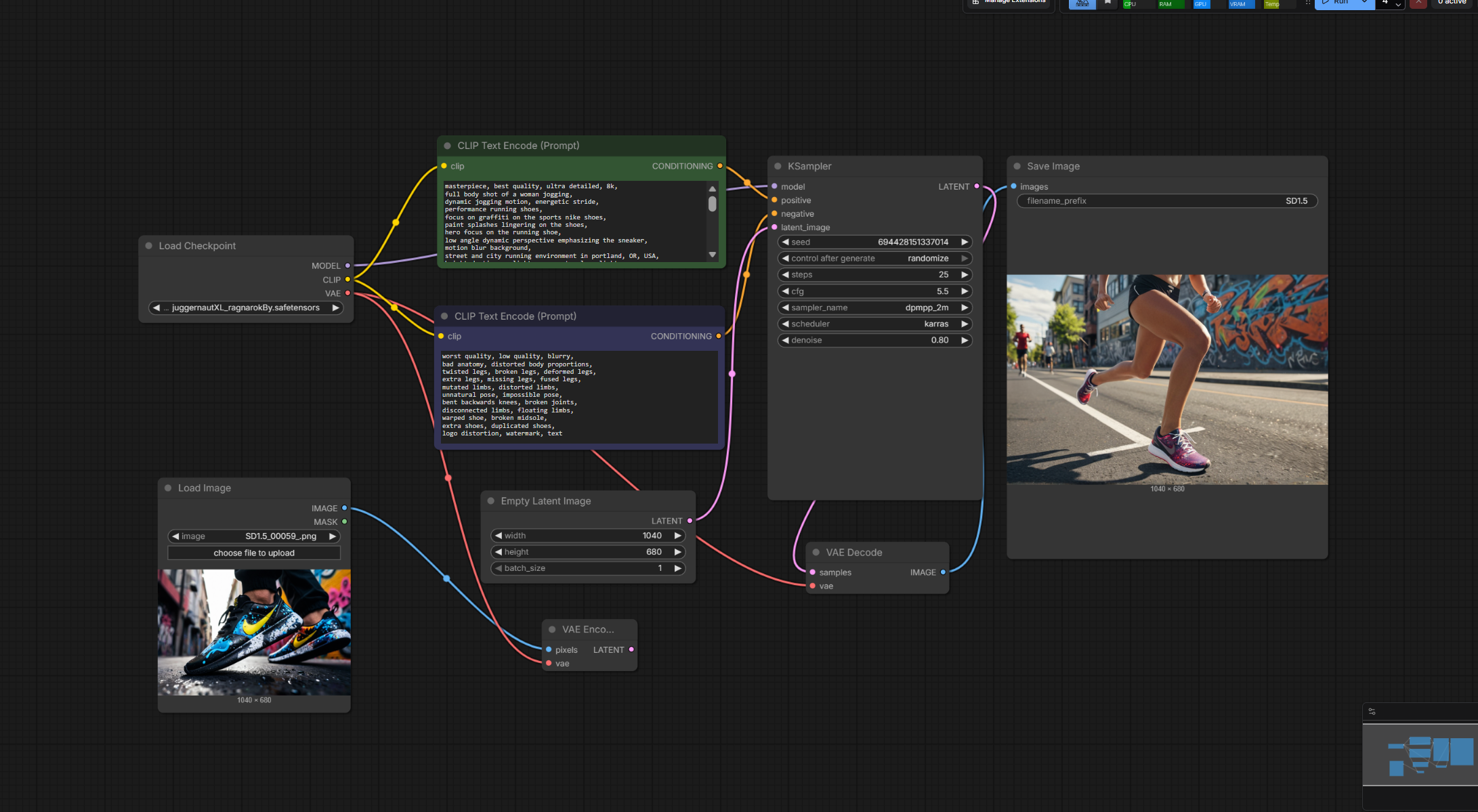
Task: Increase Empty Latent width with right arrow
Action: tap(677, 536)
